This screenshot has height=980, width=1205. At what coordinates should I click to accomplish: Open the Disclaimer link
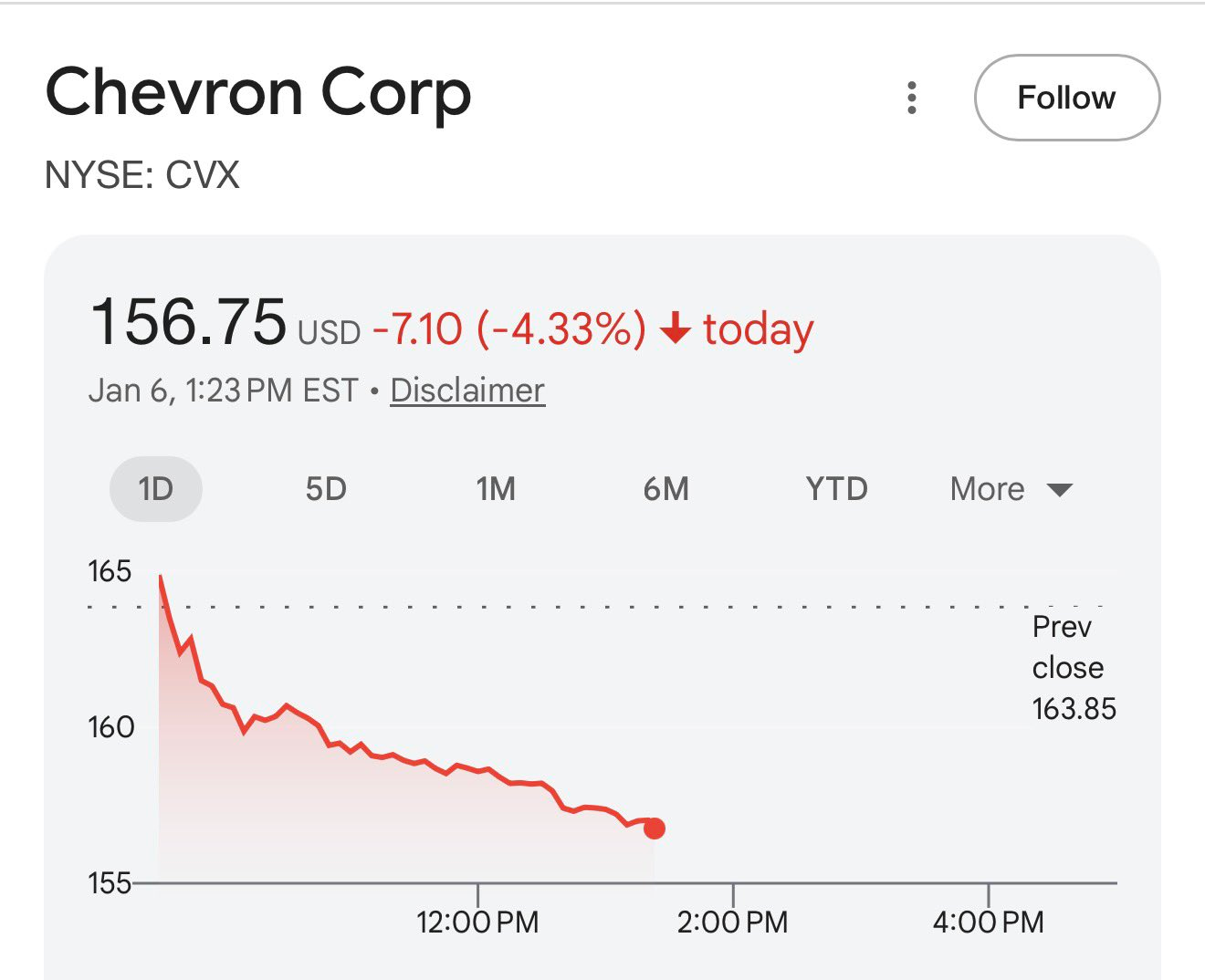point(467,391)
